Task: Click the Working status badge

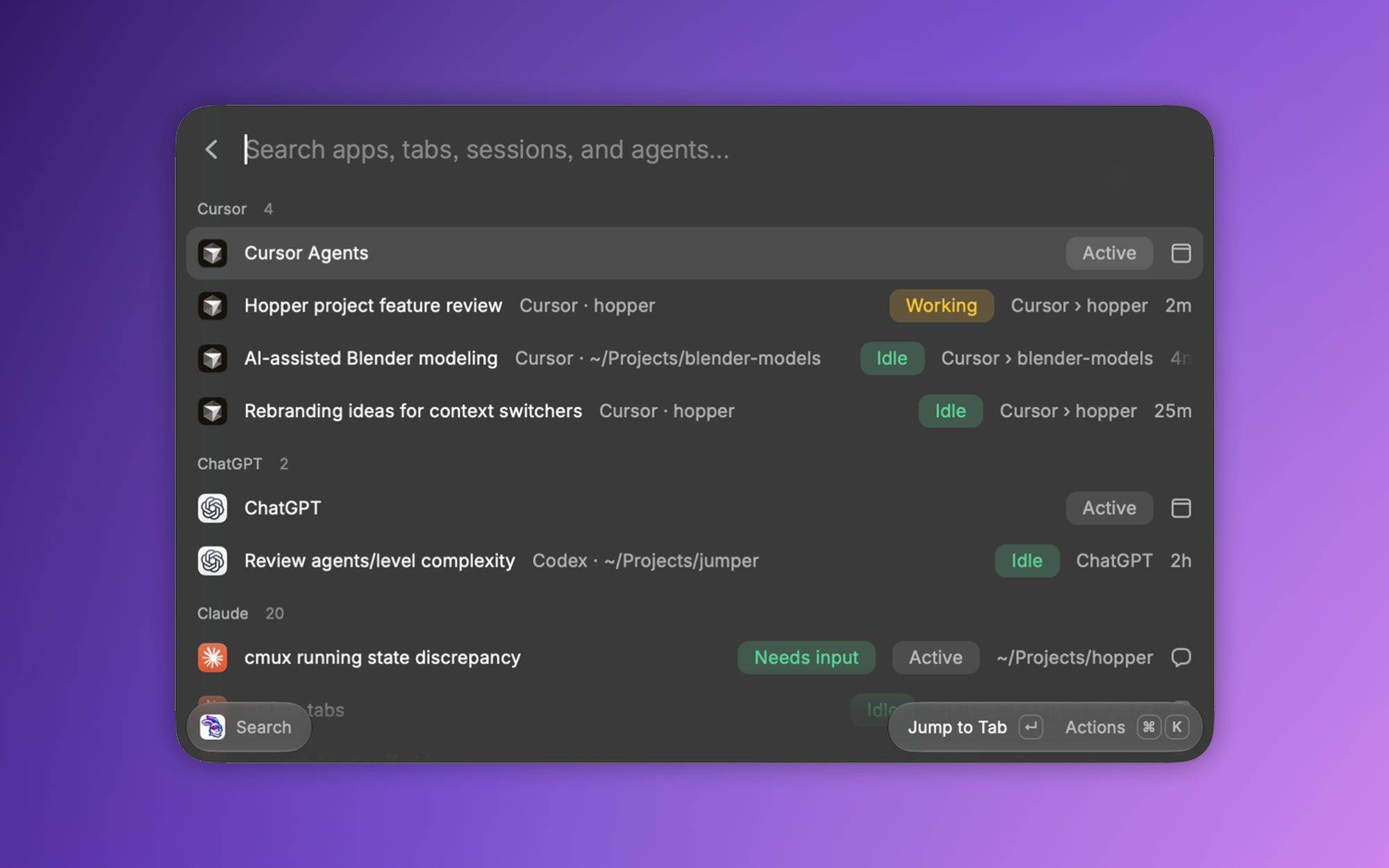Action: click(941, 306)
